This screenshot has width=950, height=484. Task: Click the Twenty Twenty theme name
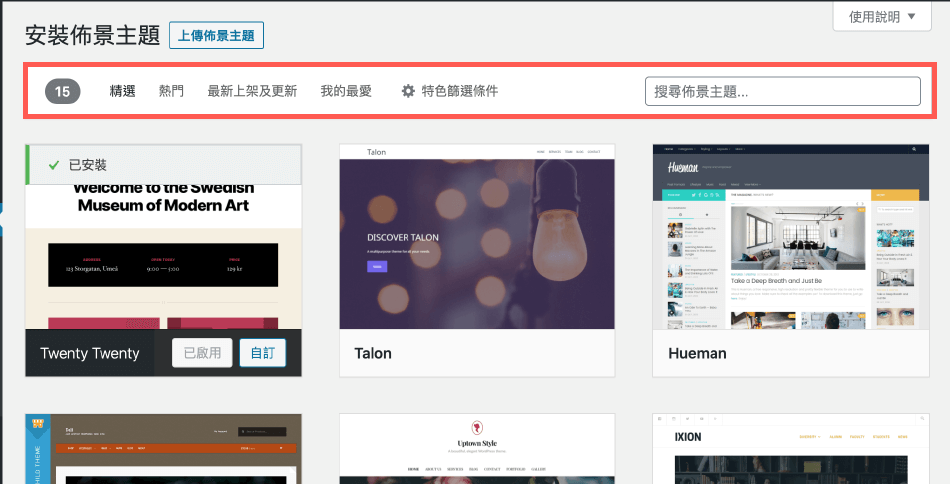(90, 353)
